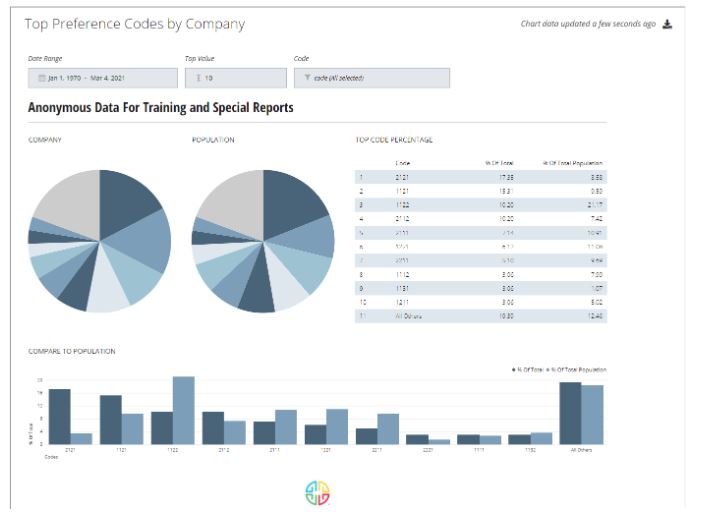Select table row 10 with code 1211
Viewport: 701px width, 521px height.
480,302
